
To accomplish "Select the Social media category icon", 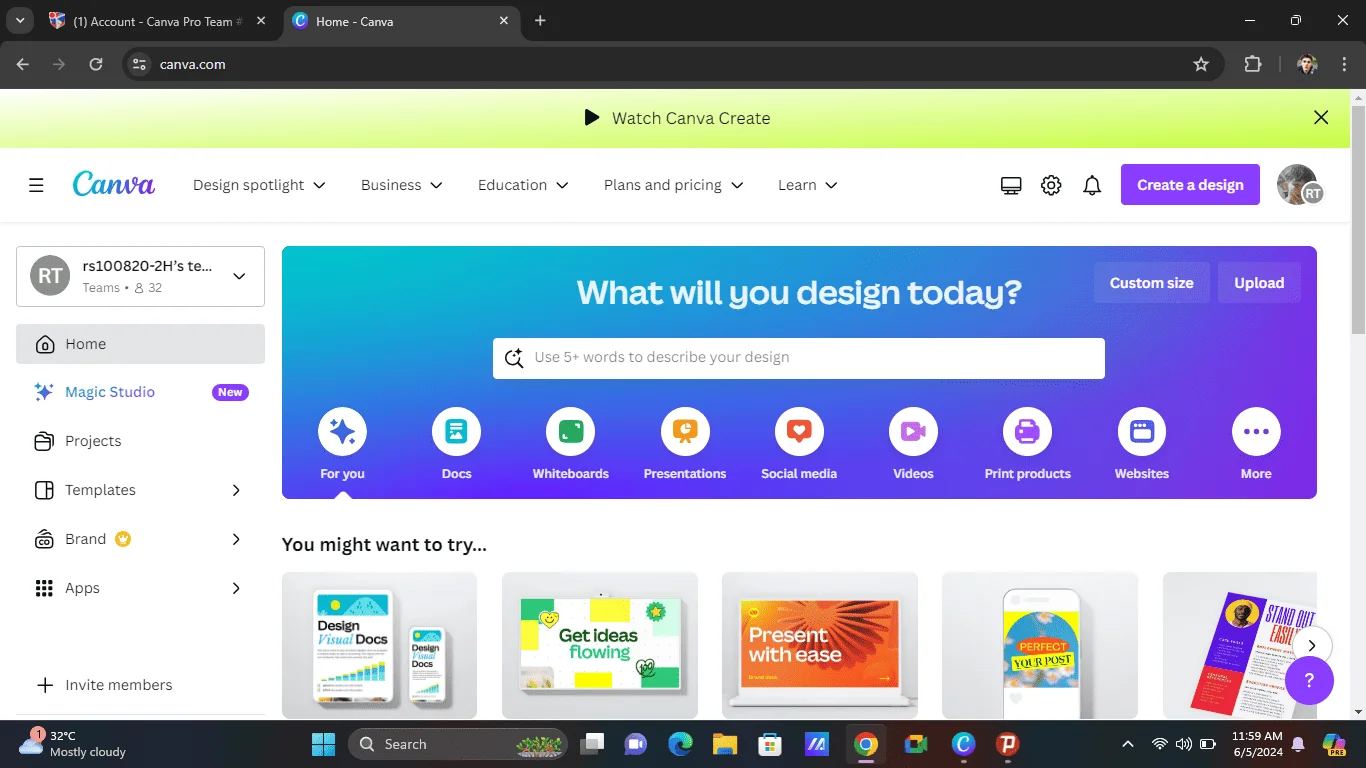I will click(x=799, y=432).
